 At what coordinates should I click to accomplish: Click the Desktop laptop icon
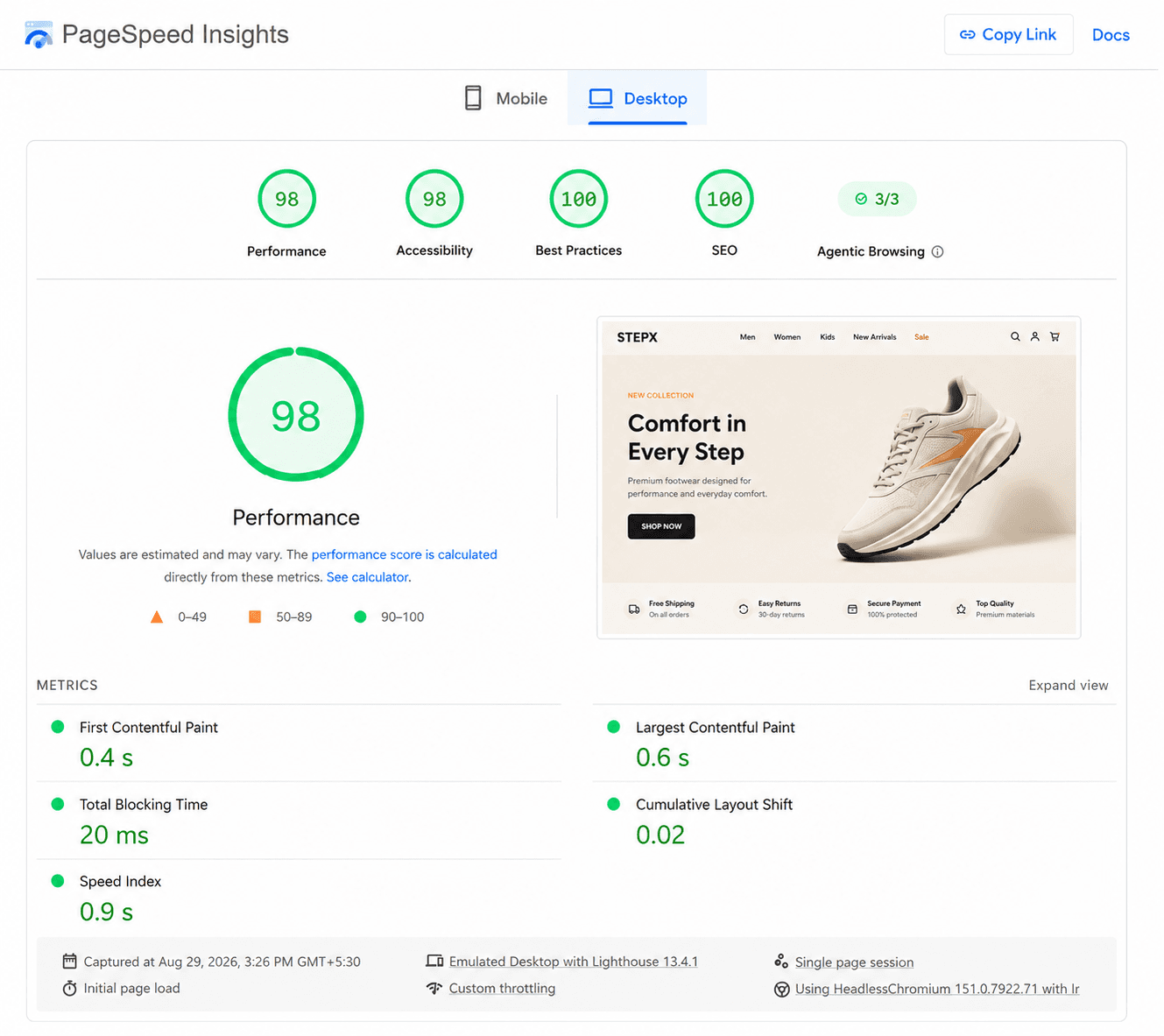point(601,98)
